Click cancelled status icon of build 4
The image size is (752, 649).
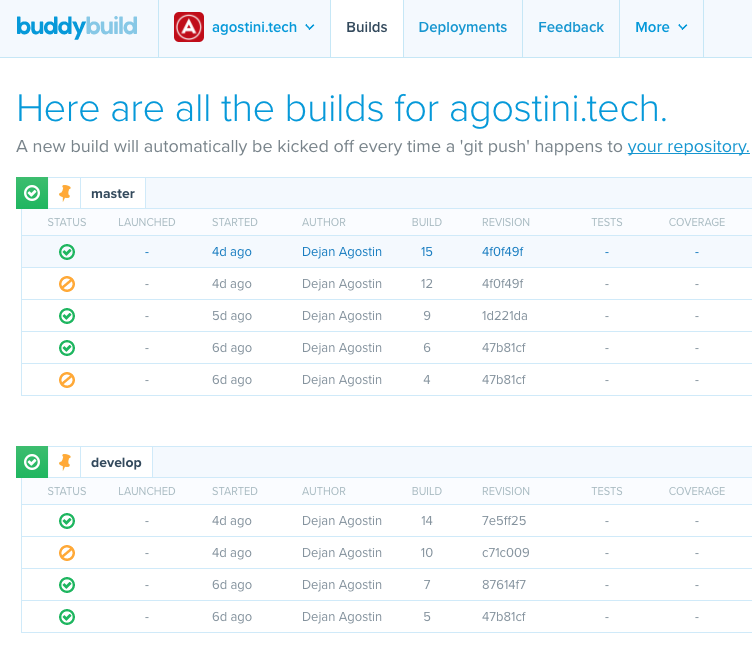coord(67,380)
